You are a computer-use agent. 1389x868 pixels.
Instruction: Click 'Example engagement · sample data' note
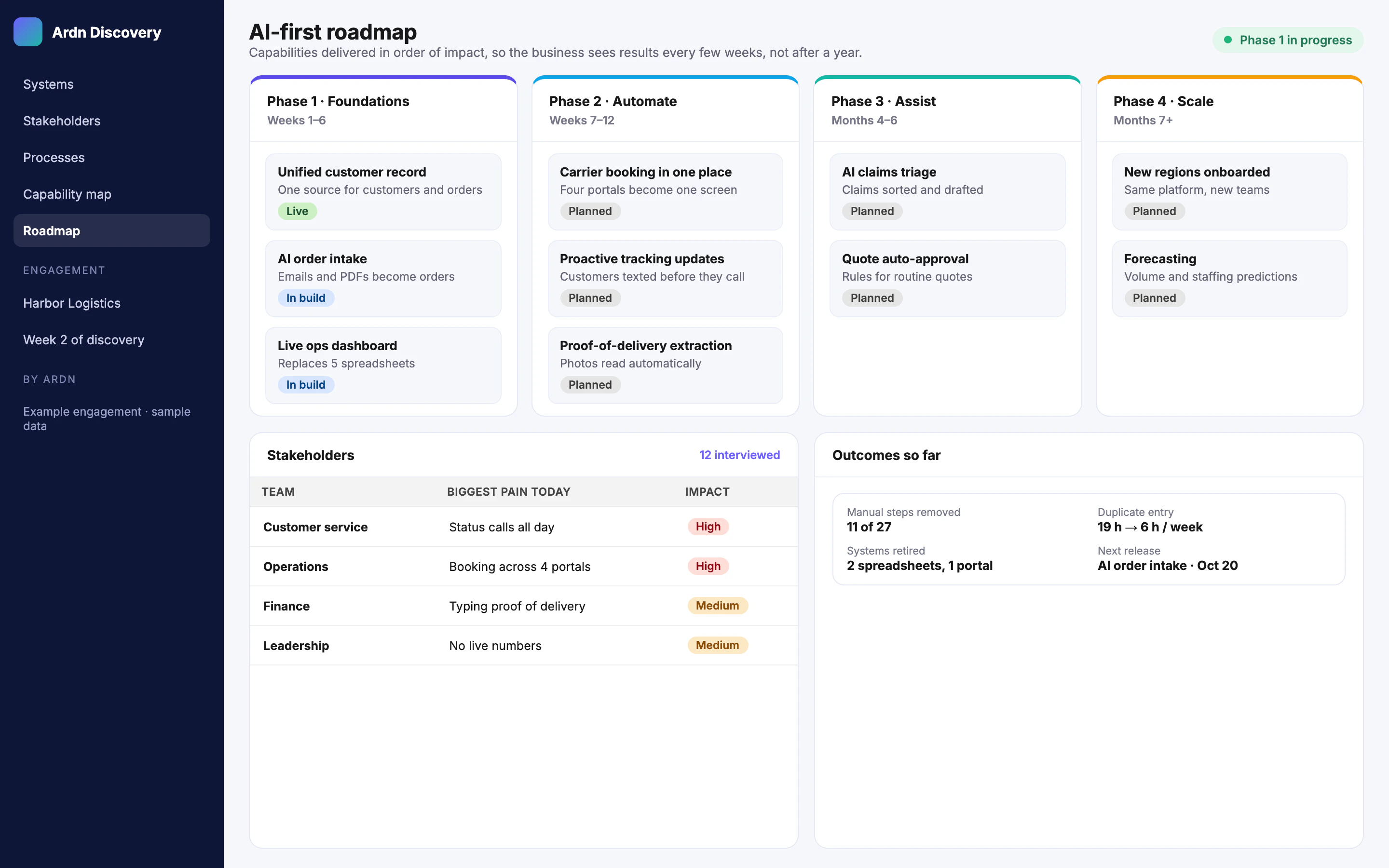[107, 419]
